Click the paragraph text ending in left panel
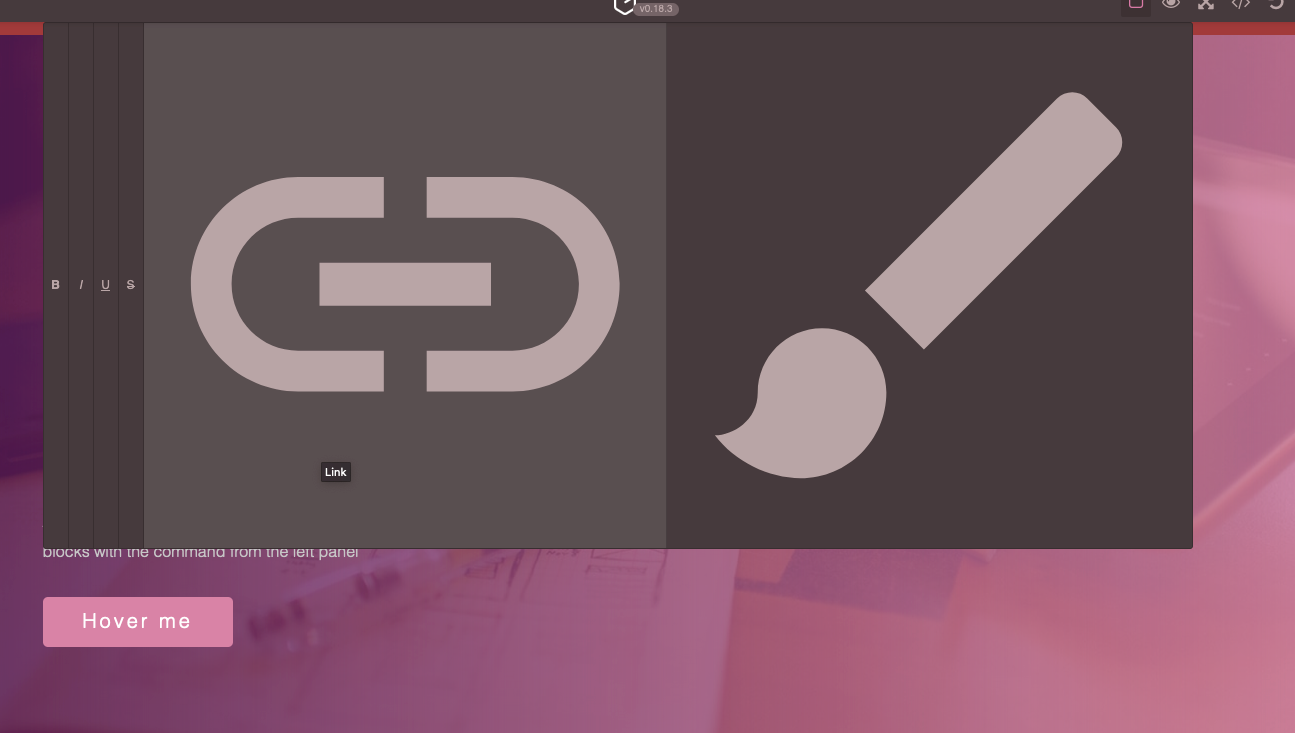Screen dimensions: 1295x733 [200, 551]
